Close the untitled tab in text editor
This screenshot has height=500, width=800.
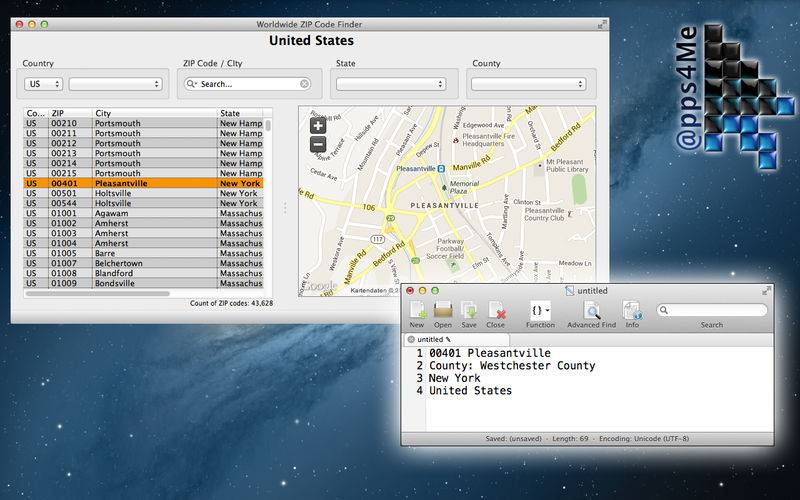(411, 339)
